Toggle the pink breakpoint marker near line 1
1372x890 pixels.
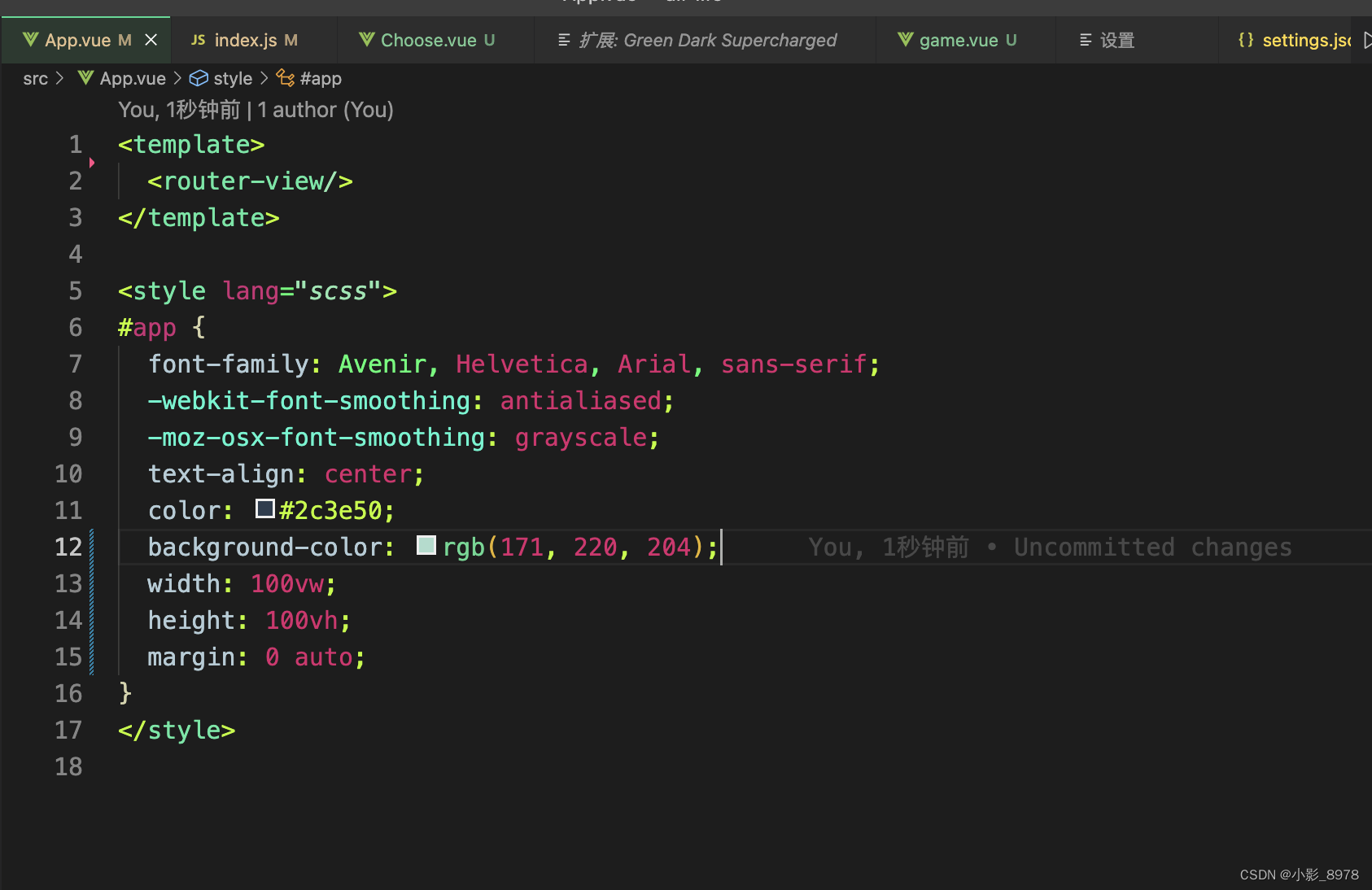pos(92,162)
